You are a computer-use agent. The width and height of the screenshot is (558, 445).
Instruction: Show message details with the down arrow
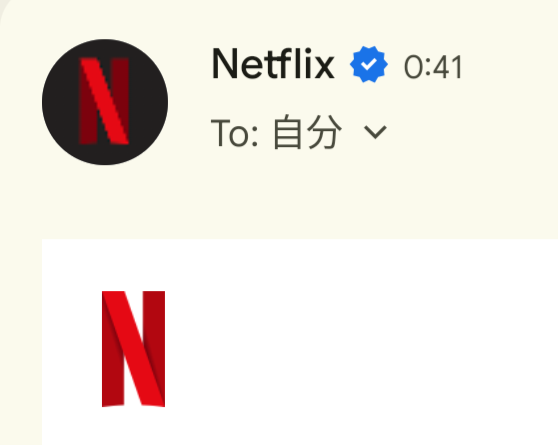[x=375, y=132]
